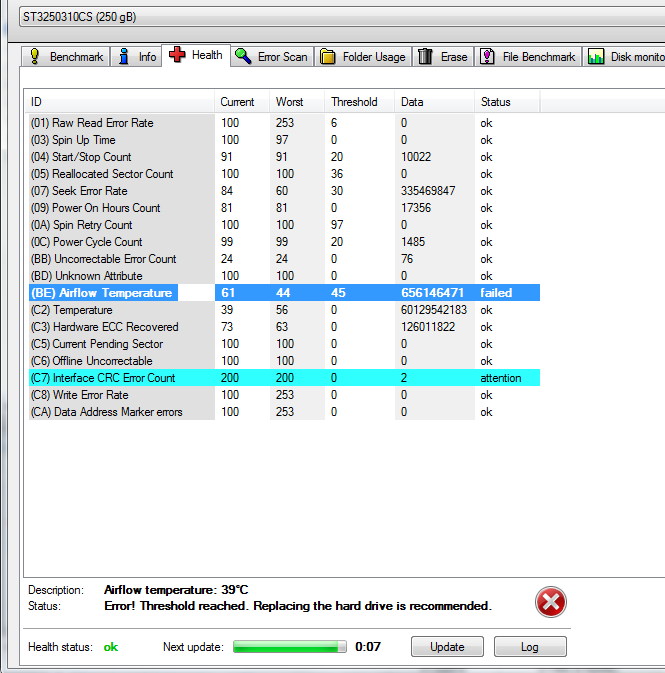
Task: Click the data value 335469847
Action: tap(428, 191)
